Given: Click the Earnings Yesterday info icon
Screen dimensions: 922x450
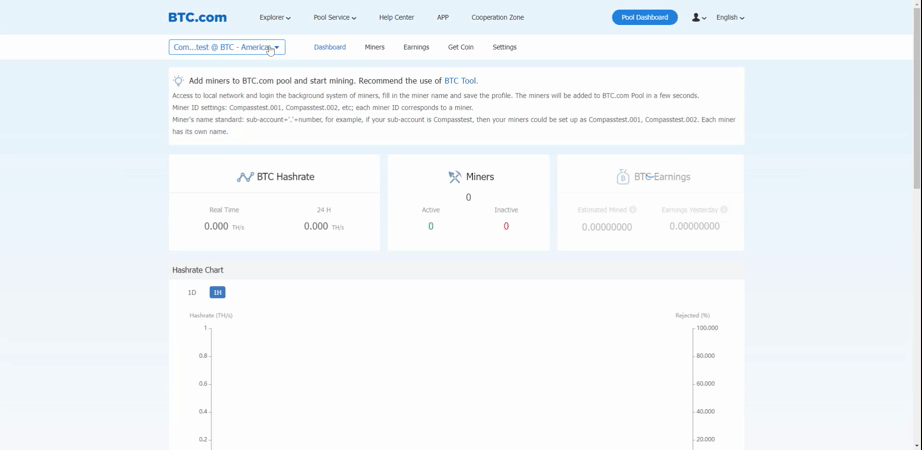Looking at the screenshot, I should click(724, 209).
